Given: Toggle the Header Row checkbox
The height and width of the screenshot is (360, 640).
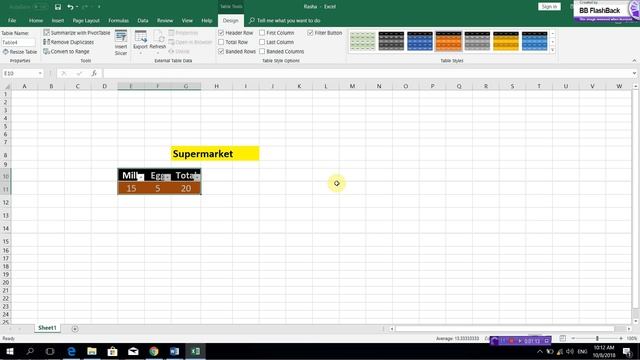Looking at the screenshot, I should [x=221, y=33].
